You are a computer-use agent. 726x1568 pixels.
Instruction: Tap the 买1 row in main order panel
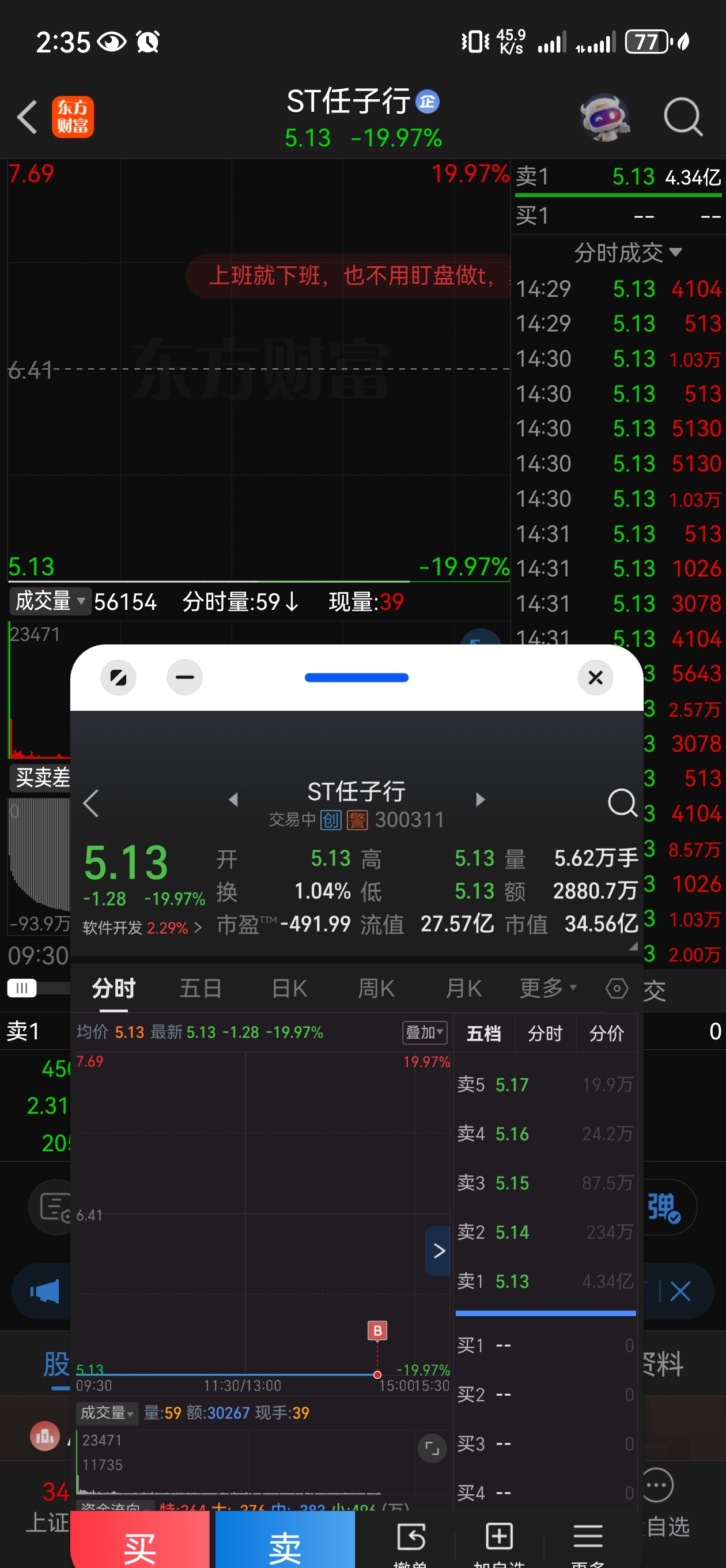[618, 216]
